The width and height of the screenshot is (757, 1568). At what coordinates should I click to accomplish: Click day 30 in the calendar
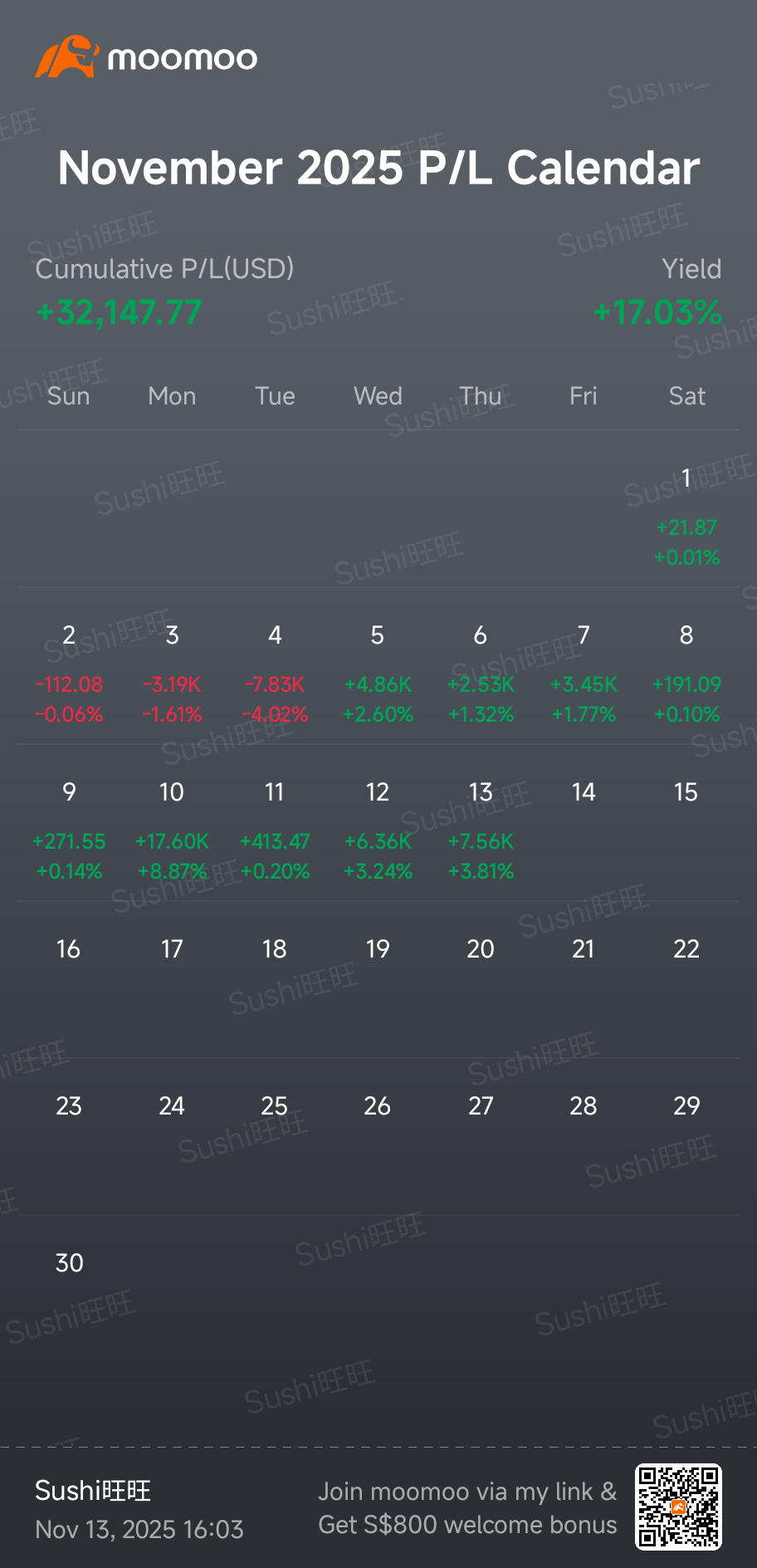point(69,1263)
